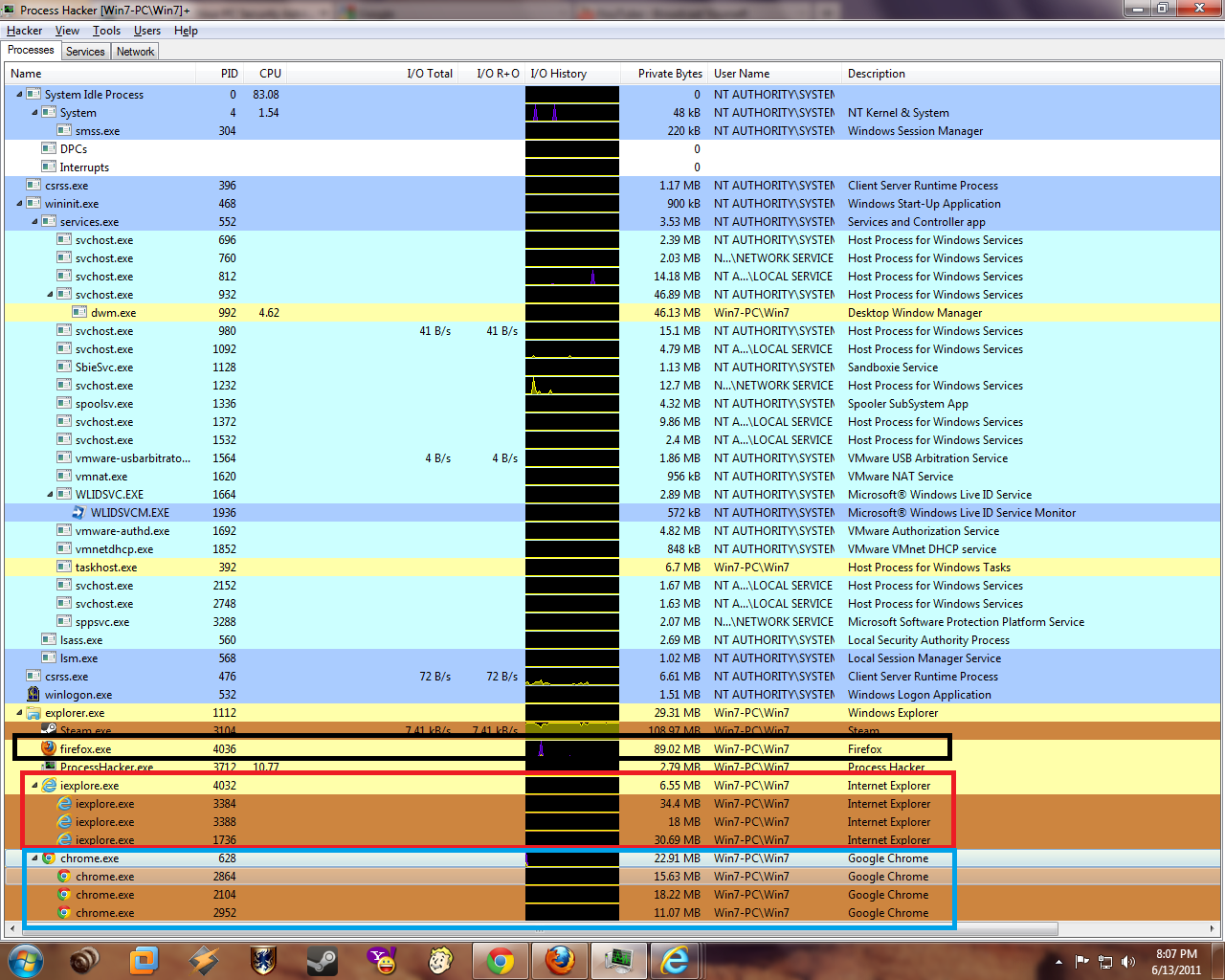Launch the Fallout Vault Boy taskbar icon

click(441, 960)
